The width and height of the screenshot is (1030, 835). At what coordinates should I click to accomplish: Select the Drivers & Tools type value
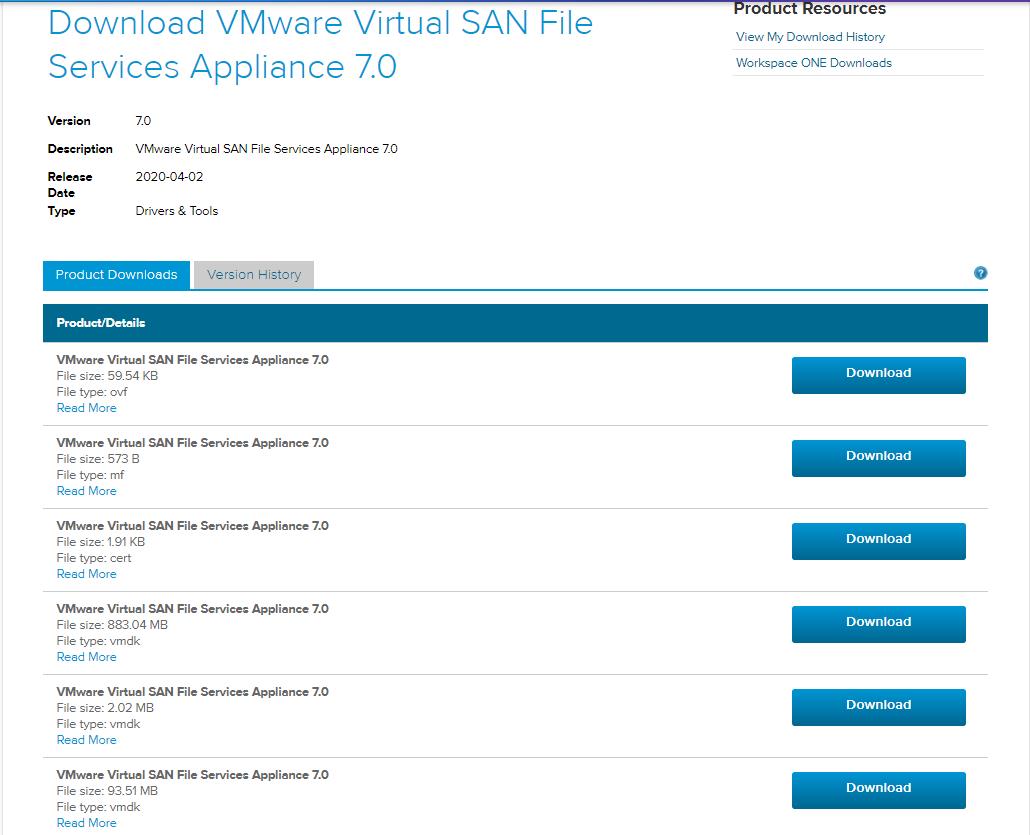pyautogui.click(x=176, y=211)
